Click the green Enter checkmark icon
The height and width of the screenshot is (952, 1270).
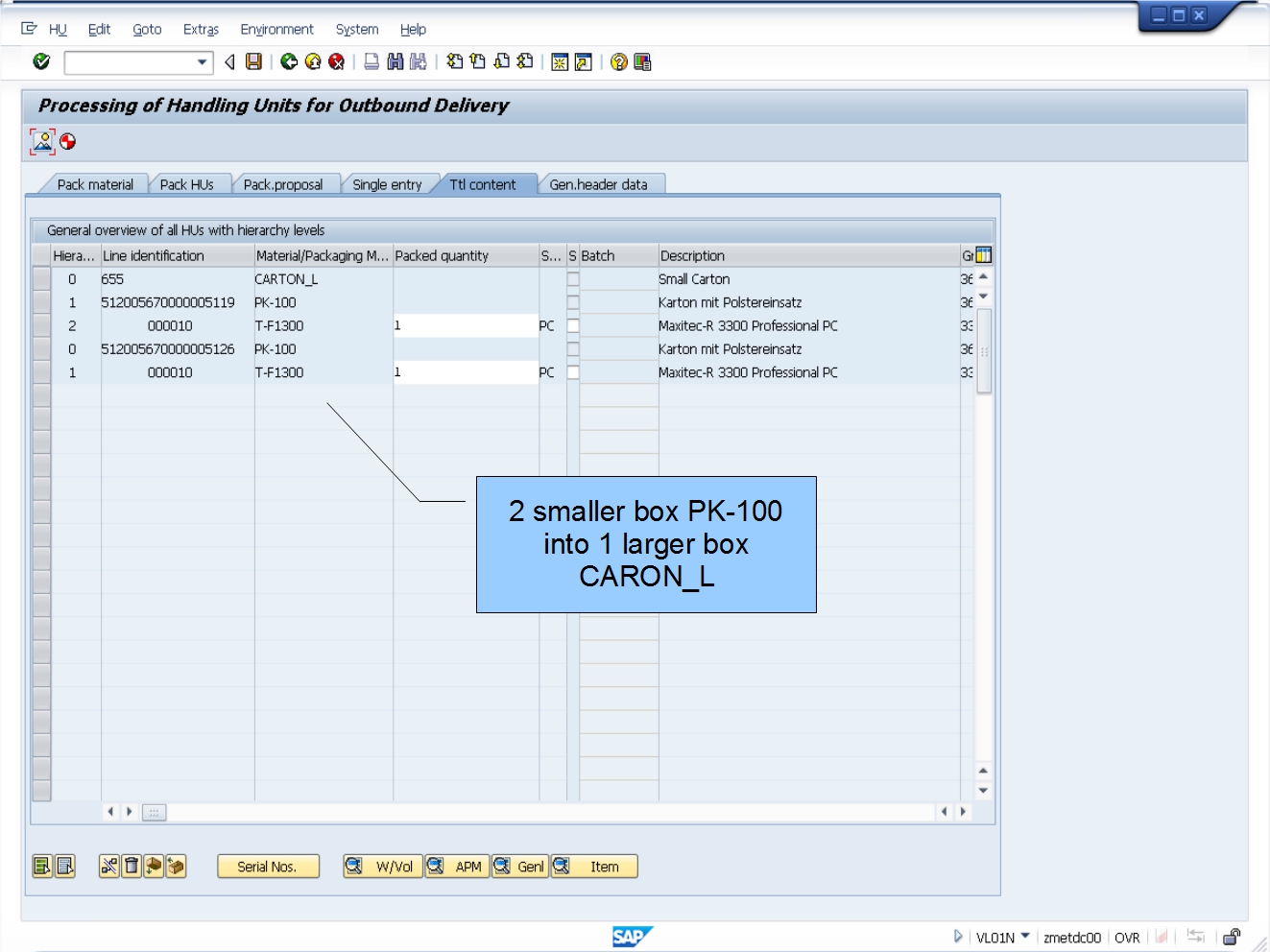coord(41,61)
